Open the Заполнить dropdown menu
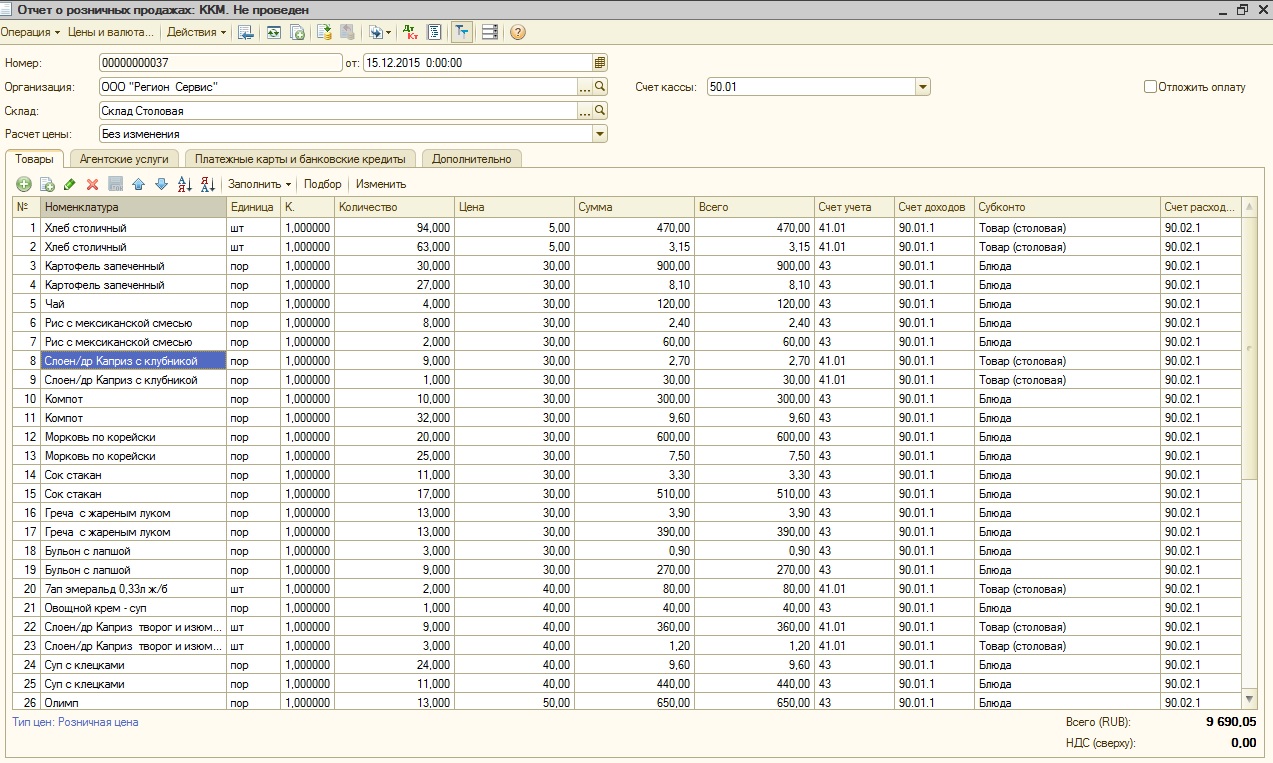This screenshot has width=1273, height=763. click(x=259, y=184)
